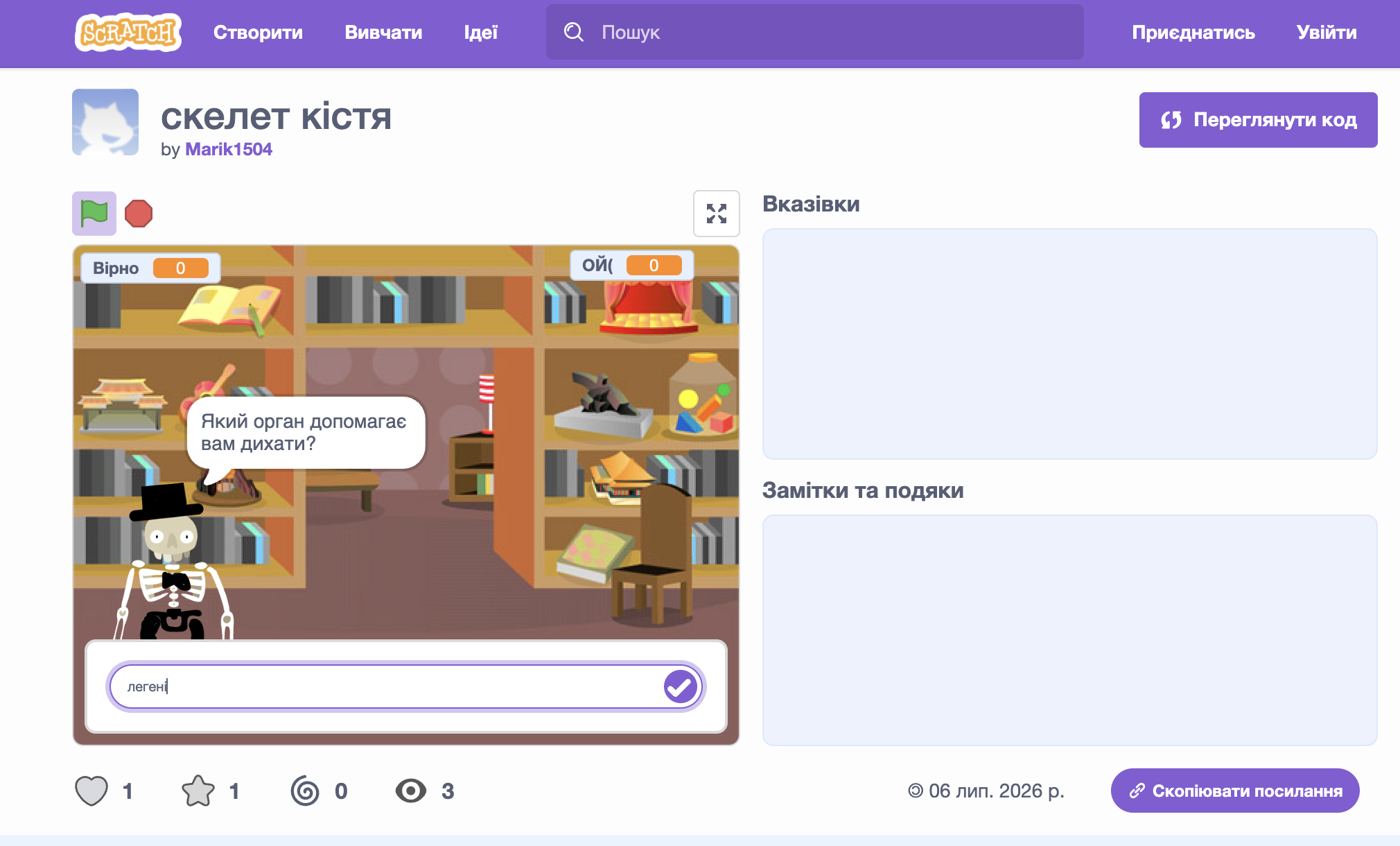The height and width of the screenshot is (846, 1400).
Task: Open the Вивчати menu item
Action: (x=383, y=33)
